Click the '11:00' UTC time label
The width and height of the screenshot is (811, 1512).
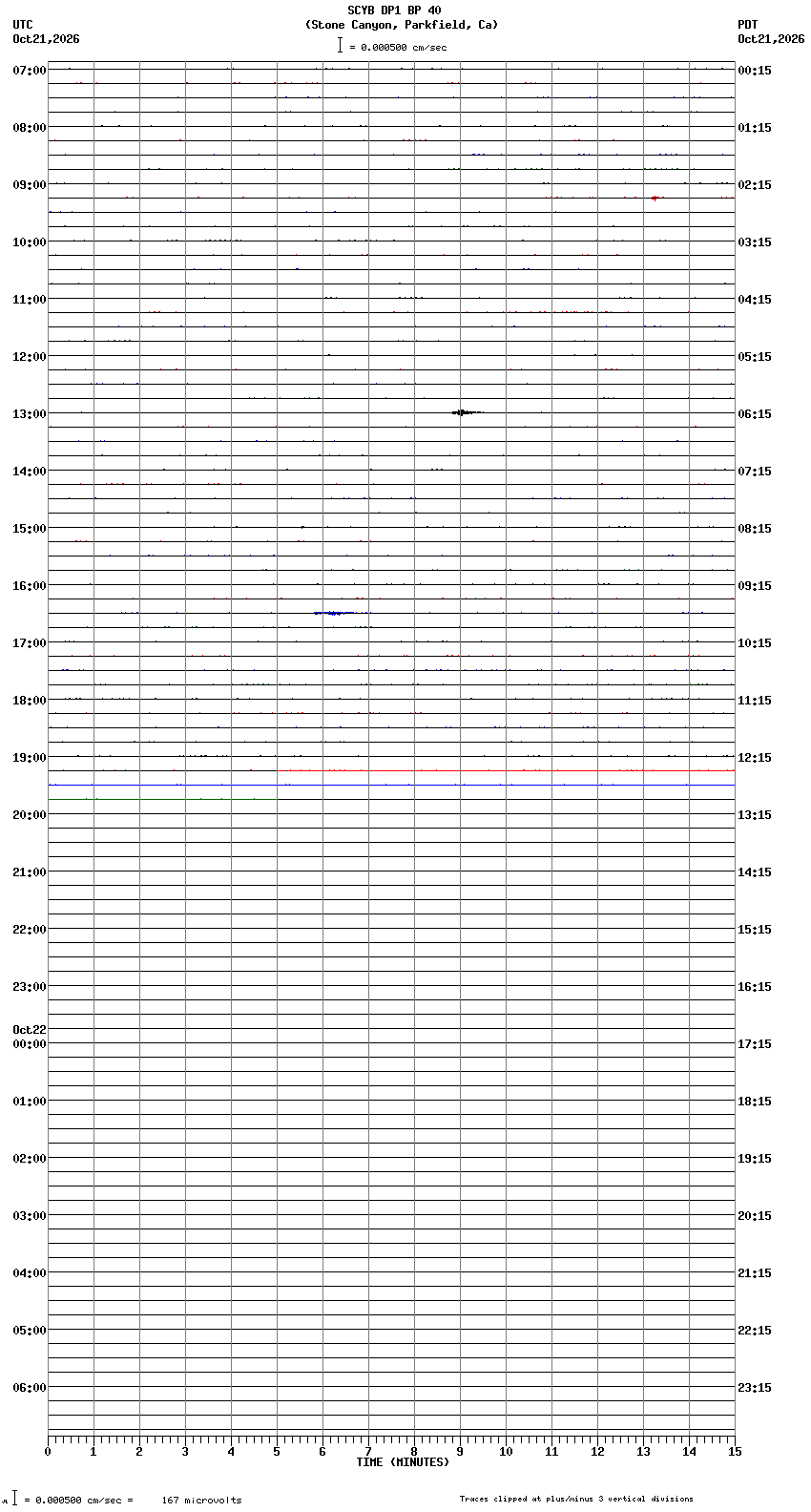pos(30,300)
